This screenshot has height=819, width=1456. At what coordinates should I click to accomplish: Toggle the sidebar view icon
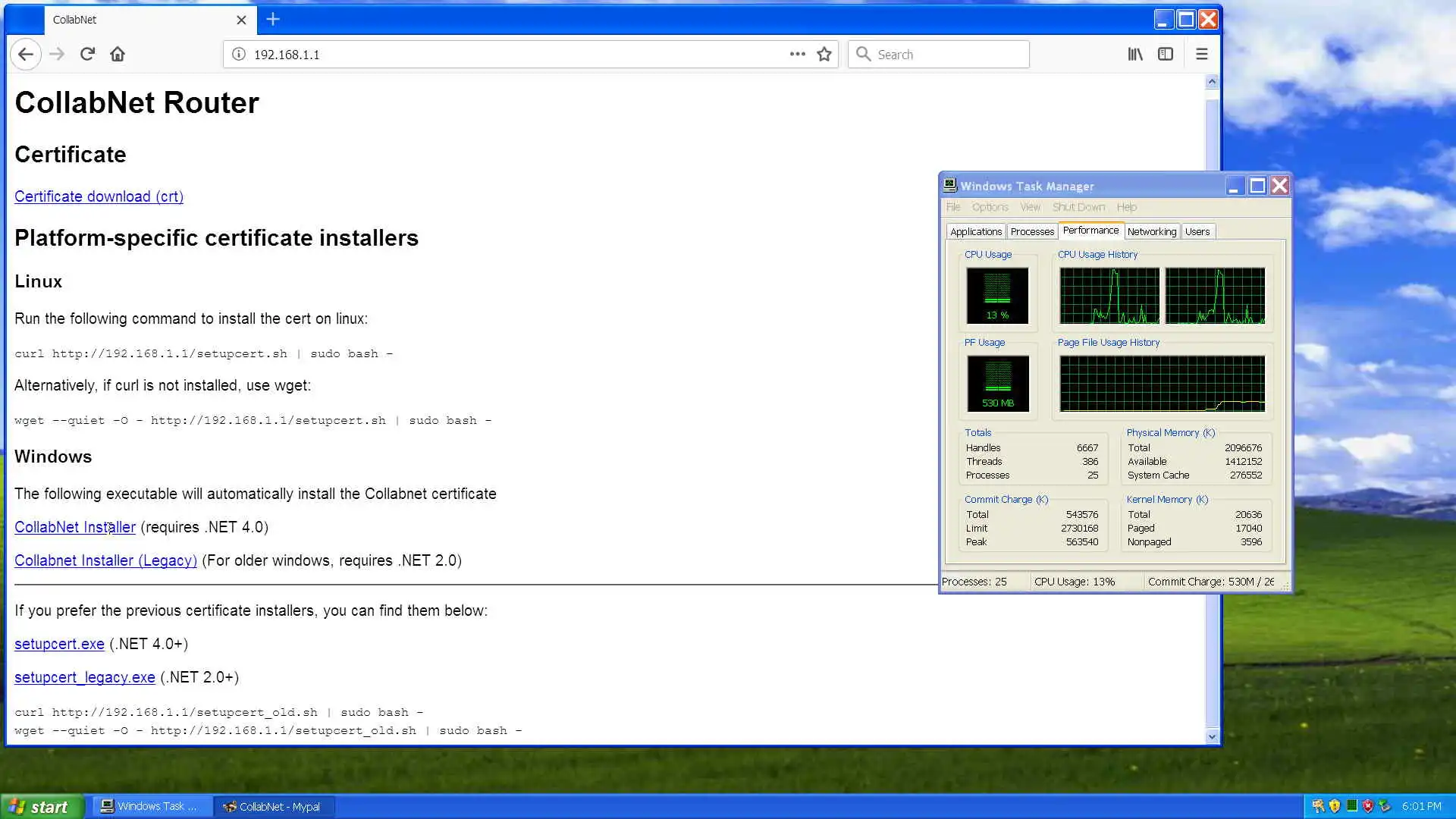[x=1166, y=54]
